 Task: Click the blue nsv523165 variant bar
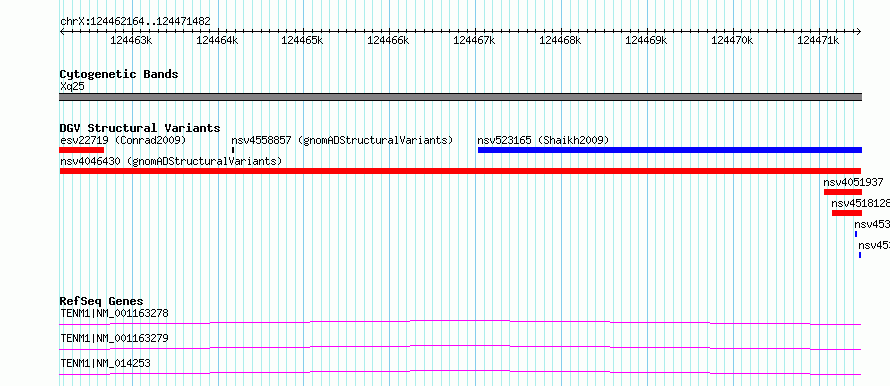(x=670, y=150)
